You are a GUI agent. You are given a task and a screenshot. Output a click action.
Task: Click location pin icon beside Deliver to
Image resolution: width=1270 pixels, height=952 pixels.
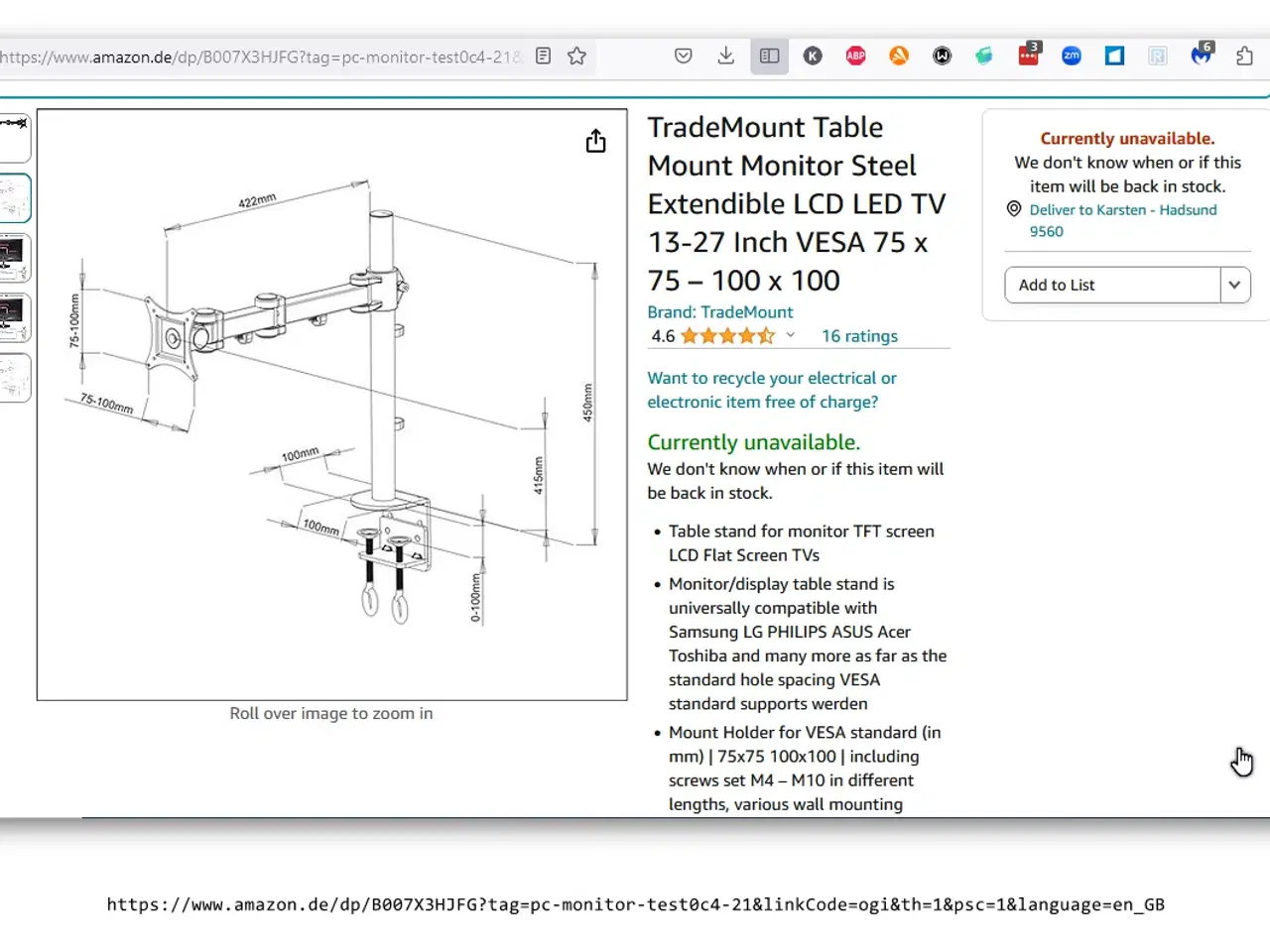pyautogui.click(x=1014, y=209)
